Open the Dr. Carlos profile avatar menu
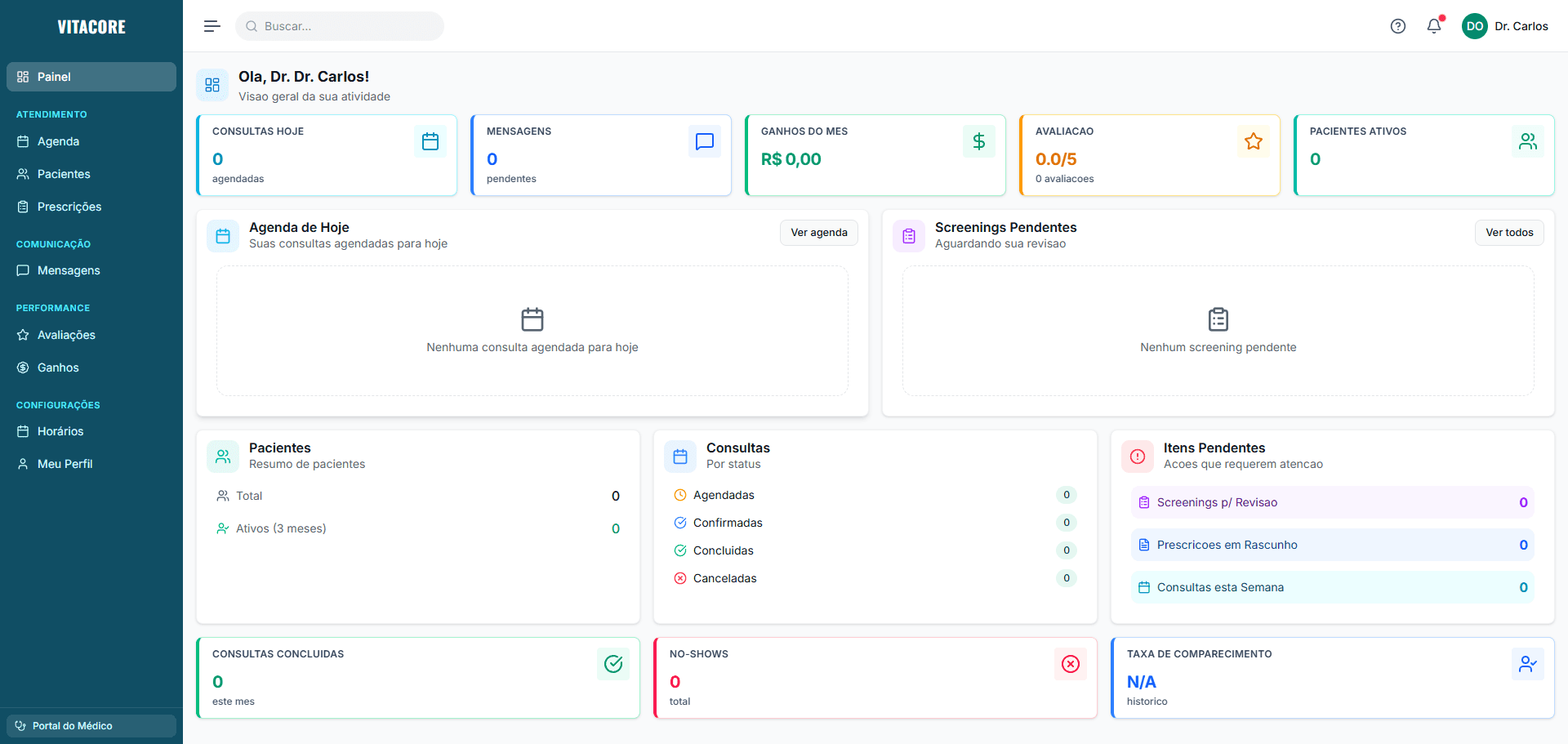 coord(1475,26)
